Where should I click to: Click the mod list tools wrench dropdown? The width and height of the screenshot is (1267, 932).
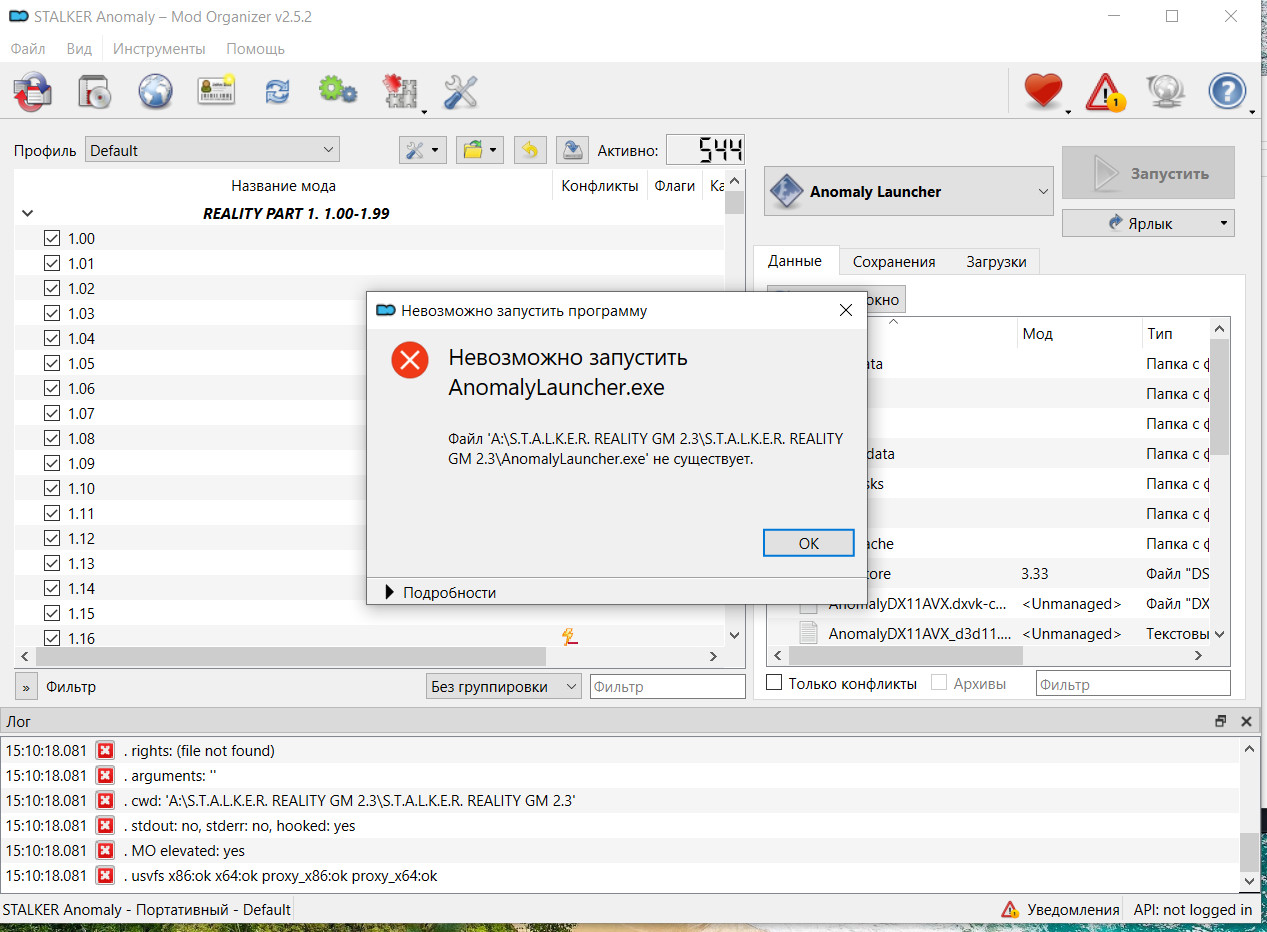pyautogui.click(x=423, y=150)
